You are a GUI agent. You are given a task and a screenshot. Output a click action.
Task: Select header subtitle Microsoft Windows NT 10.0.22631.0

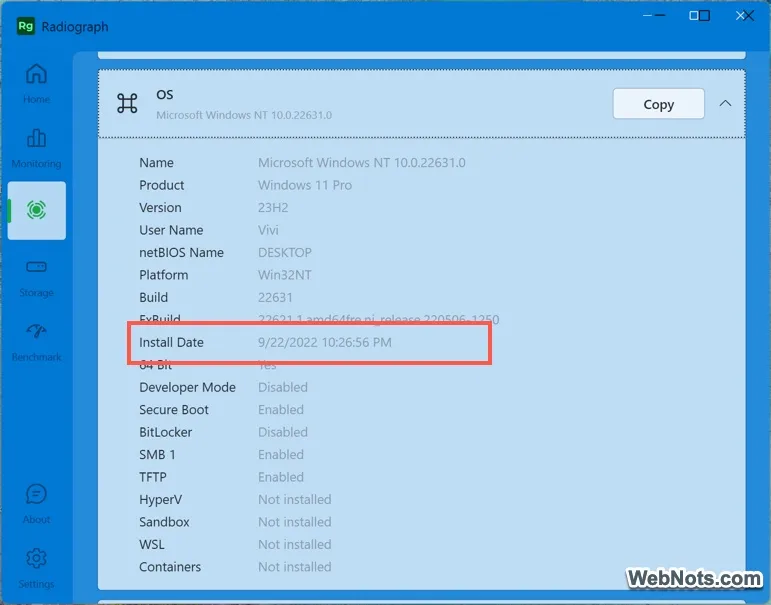[x=244, y=115]
